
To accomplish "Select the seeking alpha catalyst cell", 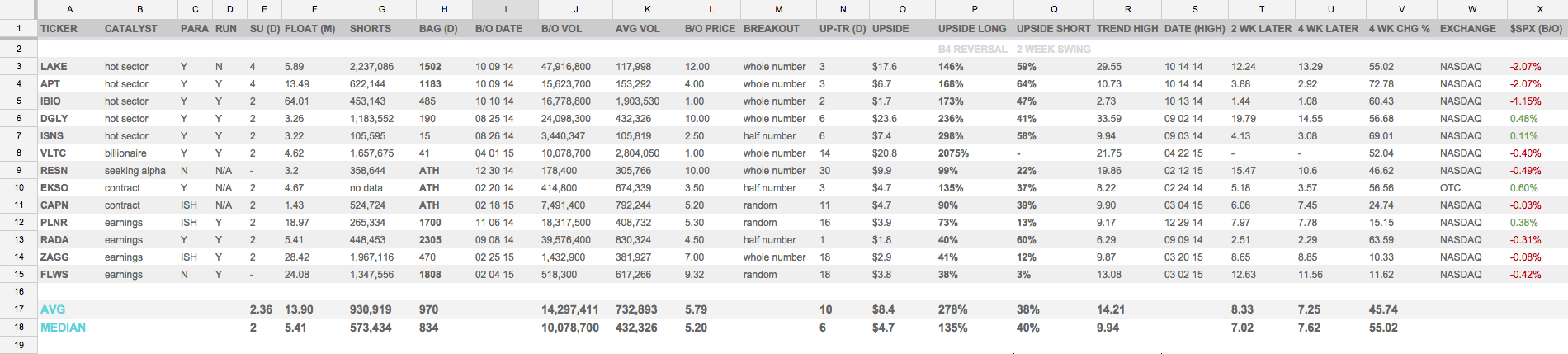I will click(x=135, y=171).
